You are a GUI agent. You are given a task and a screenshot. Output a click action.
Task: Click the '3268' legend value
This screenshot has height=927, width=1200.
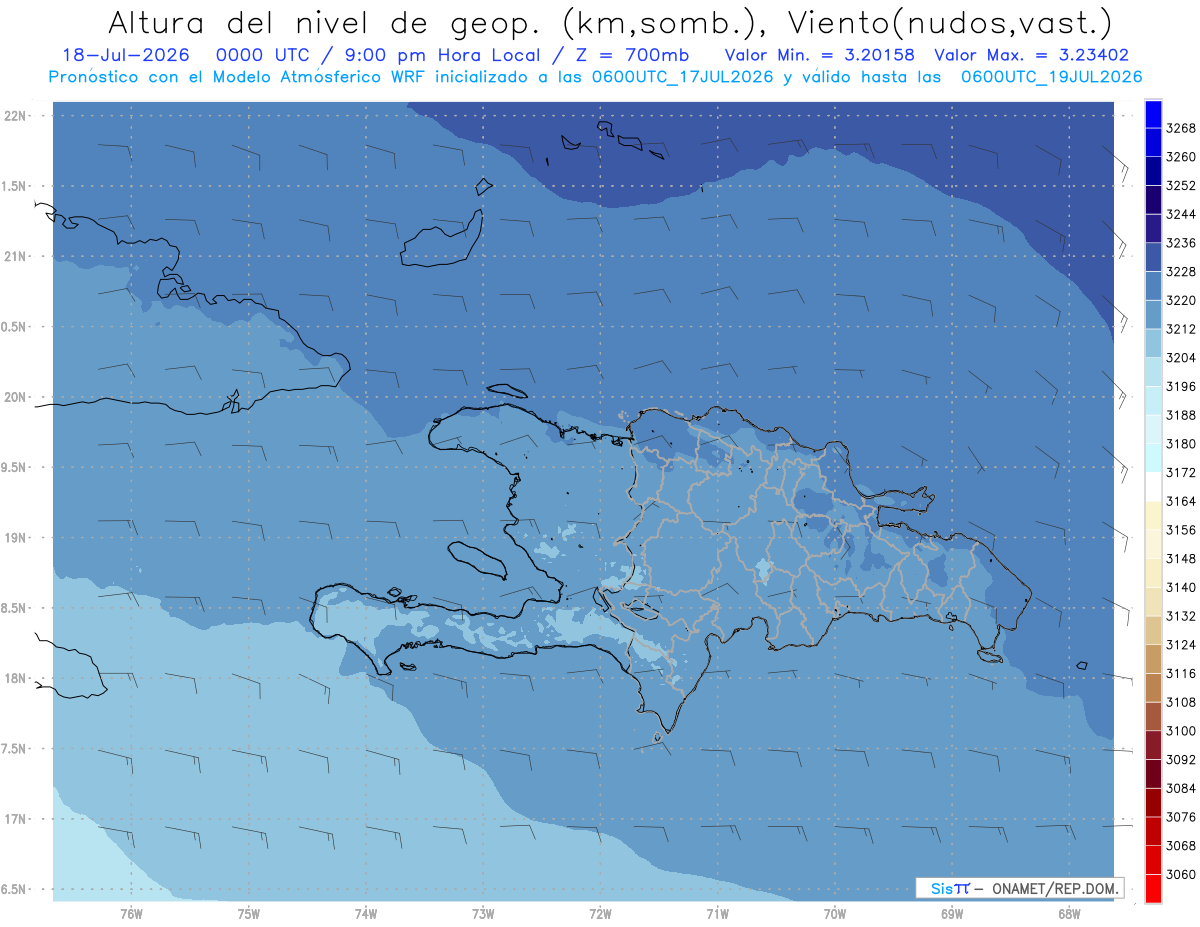pos(1181,128)
